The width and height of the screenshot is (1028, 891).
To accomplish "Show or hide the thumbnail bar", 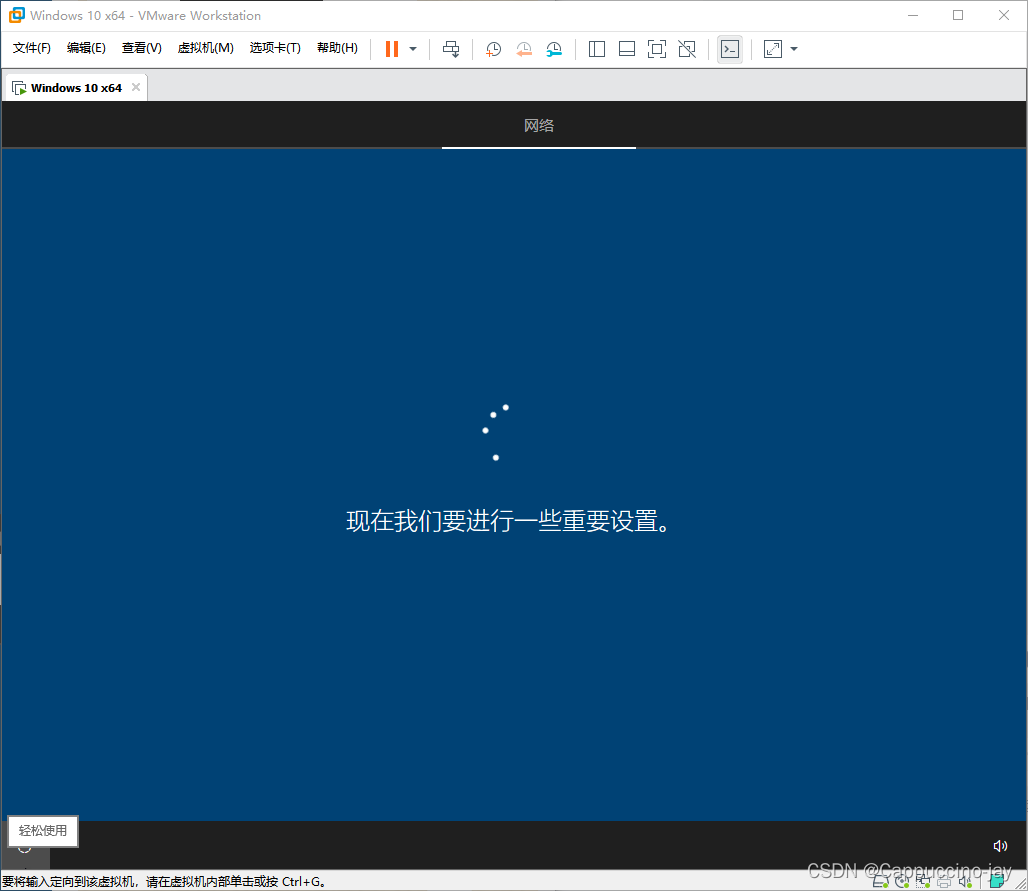I will coord(627,48).
